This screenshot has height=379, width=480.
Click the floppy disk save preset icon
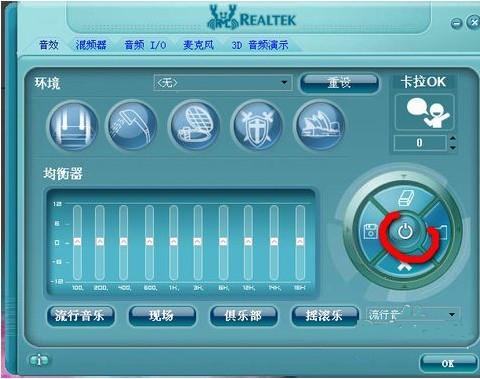click(x=370, y=231)
